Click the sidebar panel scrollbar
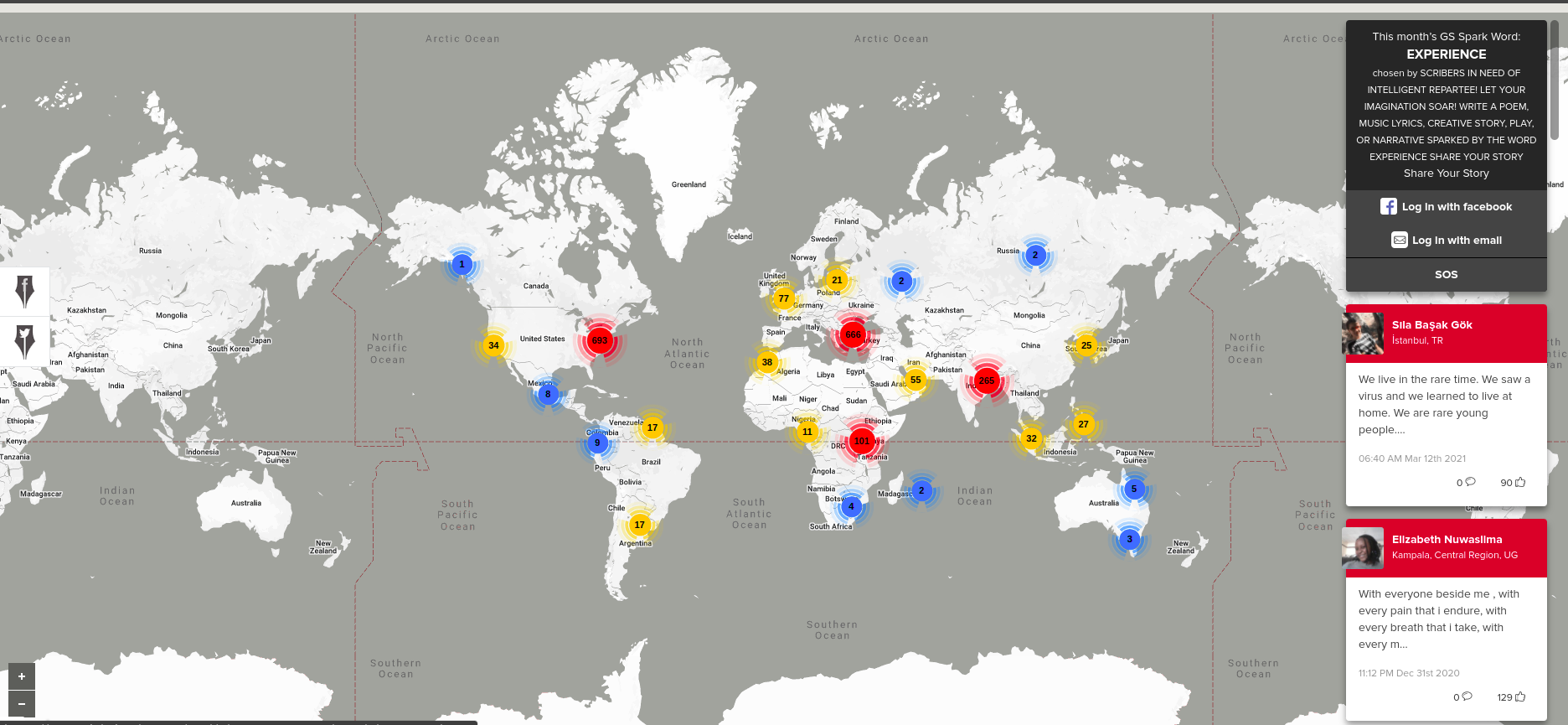Viewport: 1568px width, 725px height. point(1555,84)
